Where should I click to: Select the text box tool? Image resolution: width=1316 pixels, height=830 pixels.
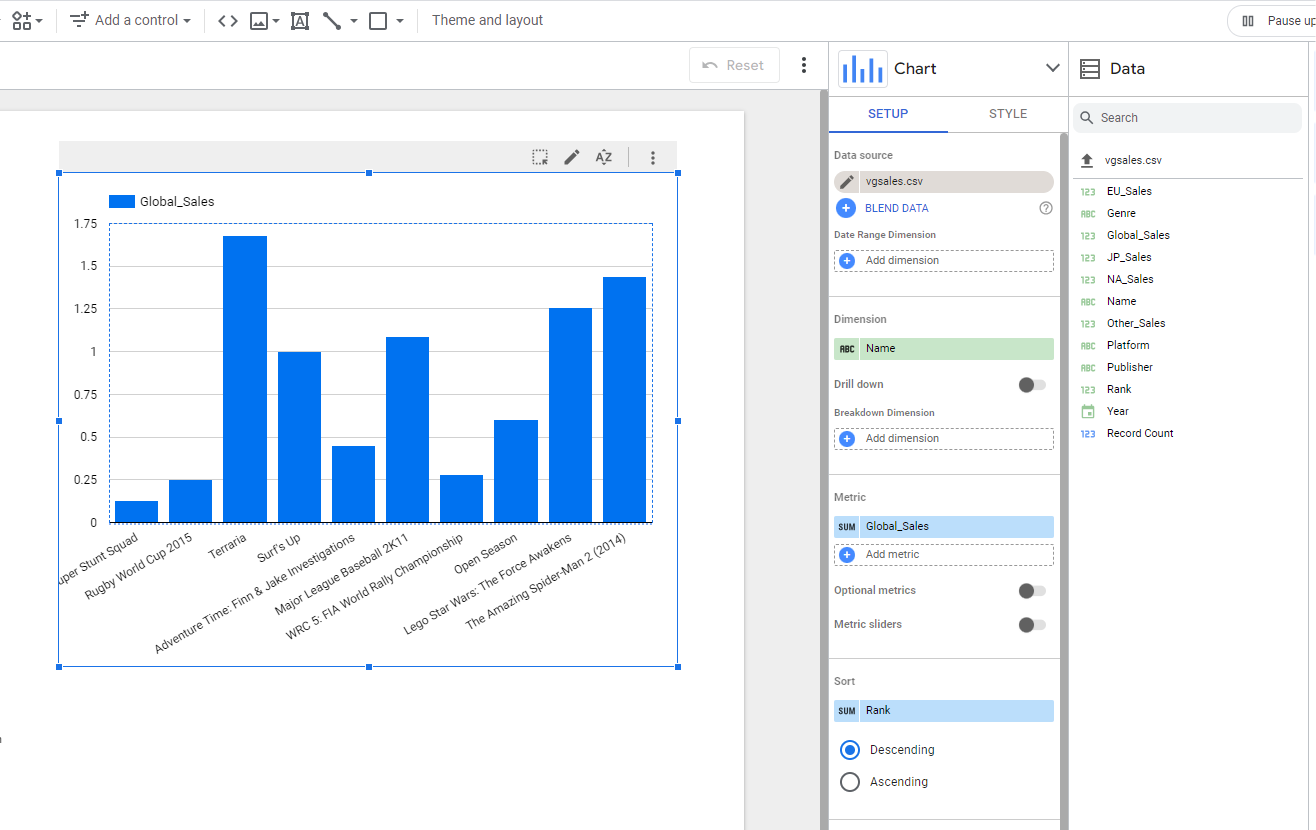300,21
